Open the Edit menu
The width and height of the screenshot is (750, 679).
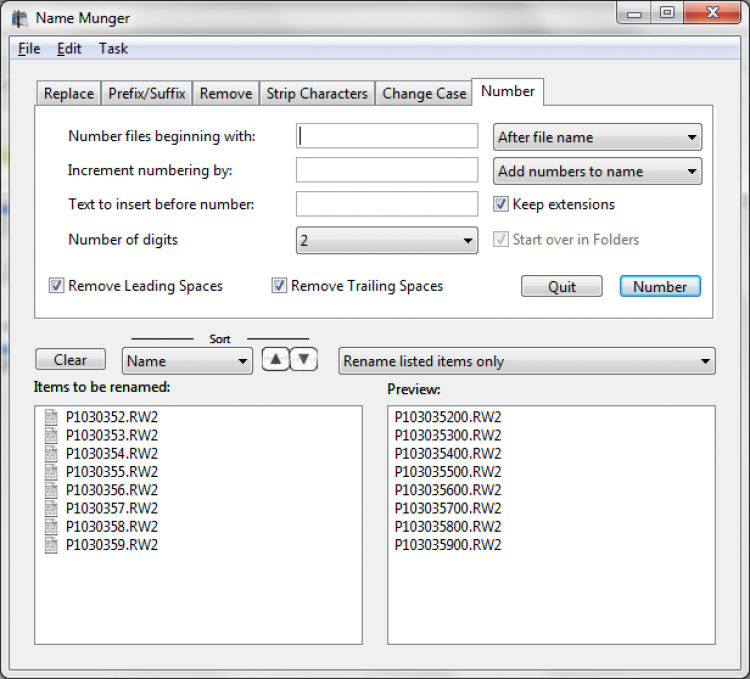click(x=69, y=49)
